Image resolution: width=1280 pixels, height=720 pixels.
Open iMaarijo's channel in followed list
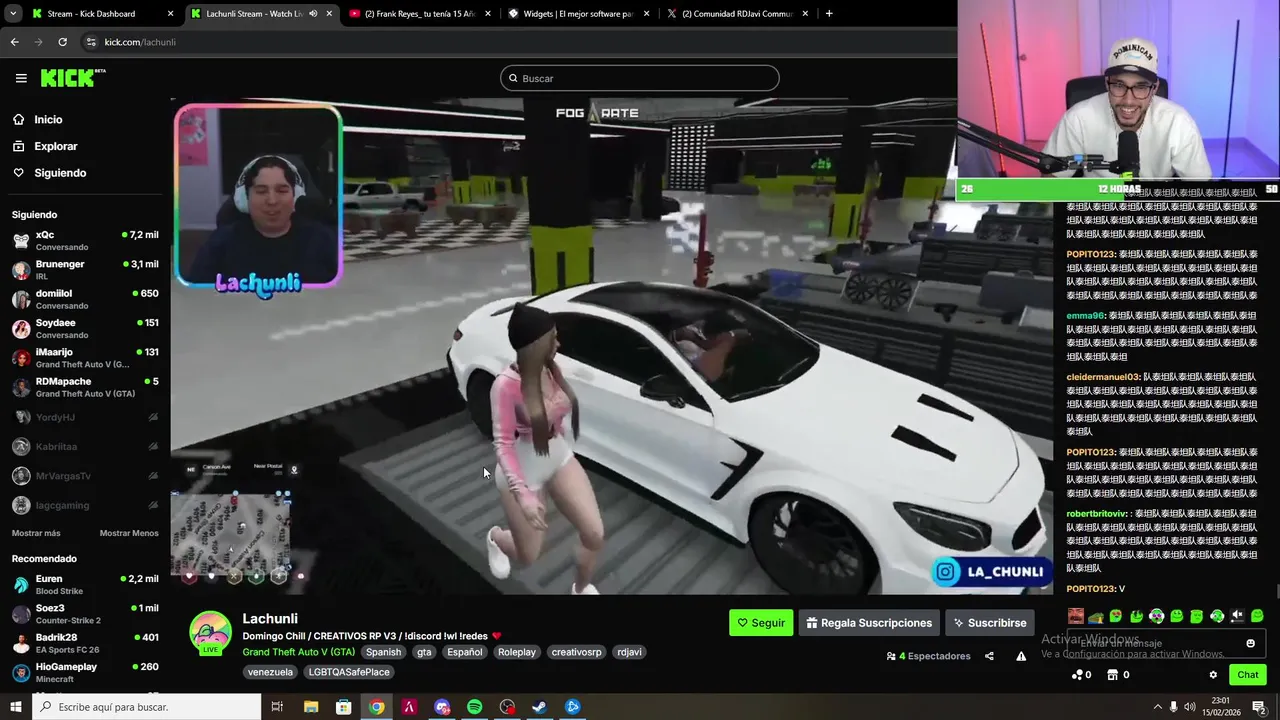click(85, 358)
